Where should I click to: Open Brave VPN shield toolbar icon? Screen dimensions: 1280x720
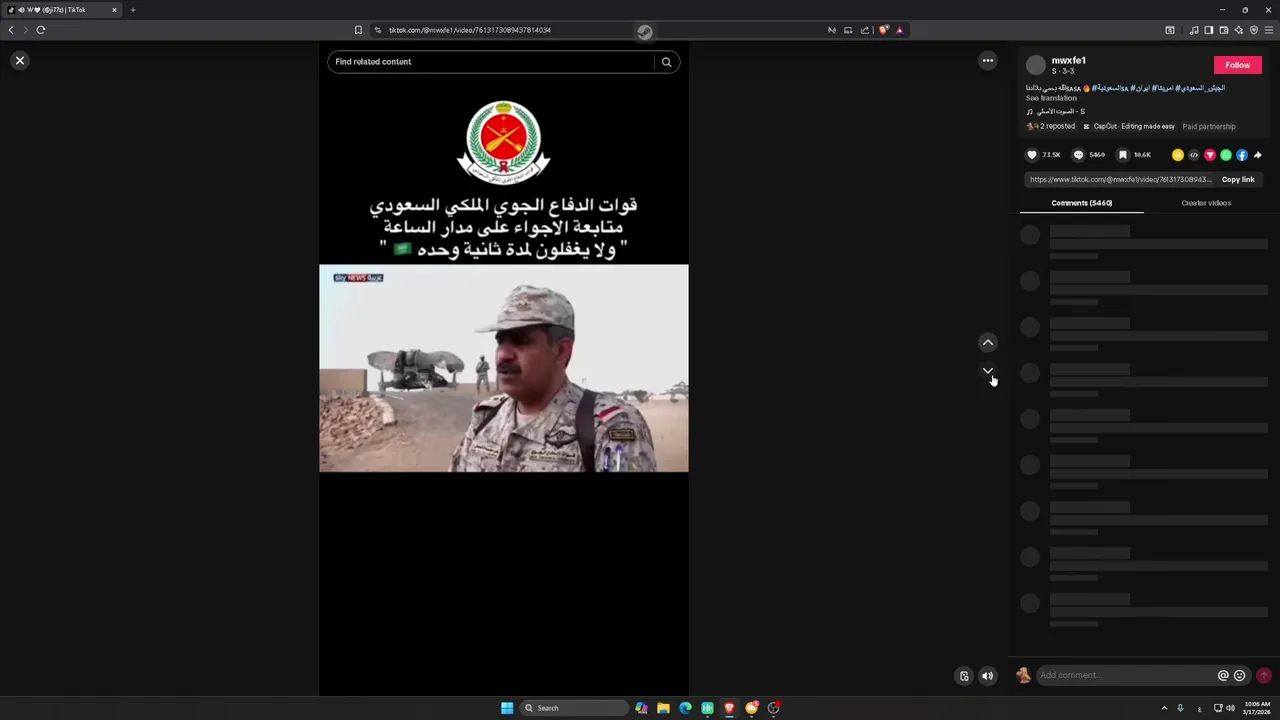[x=1254, y=30]
